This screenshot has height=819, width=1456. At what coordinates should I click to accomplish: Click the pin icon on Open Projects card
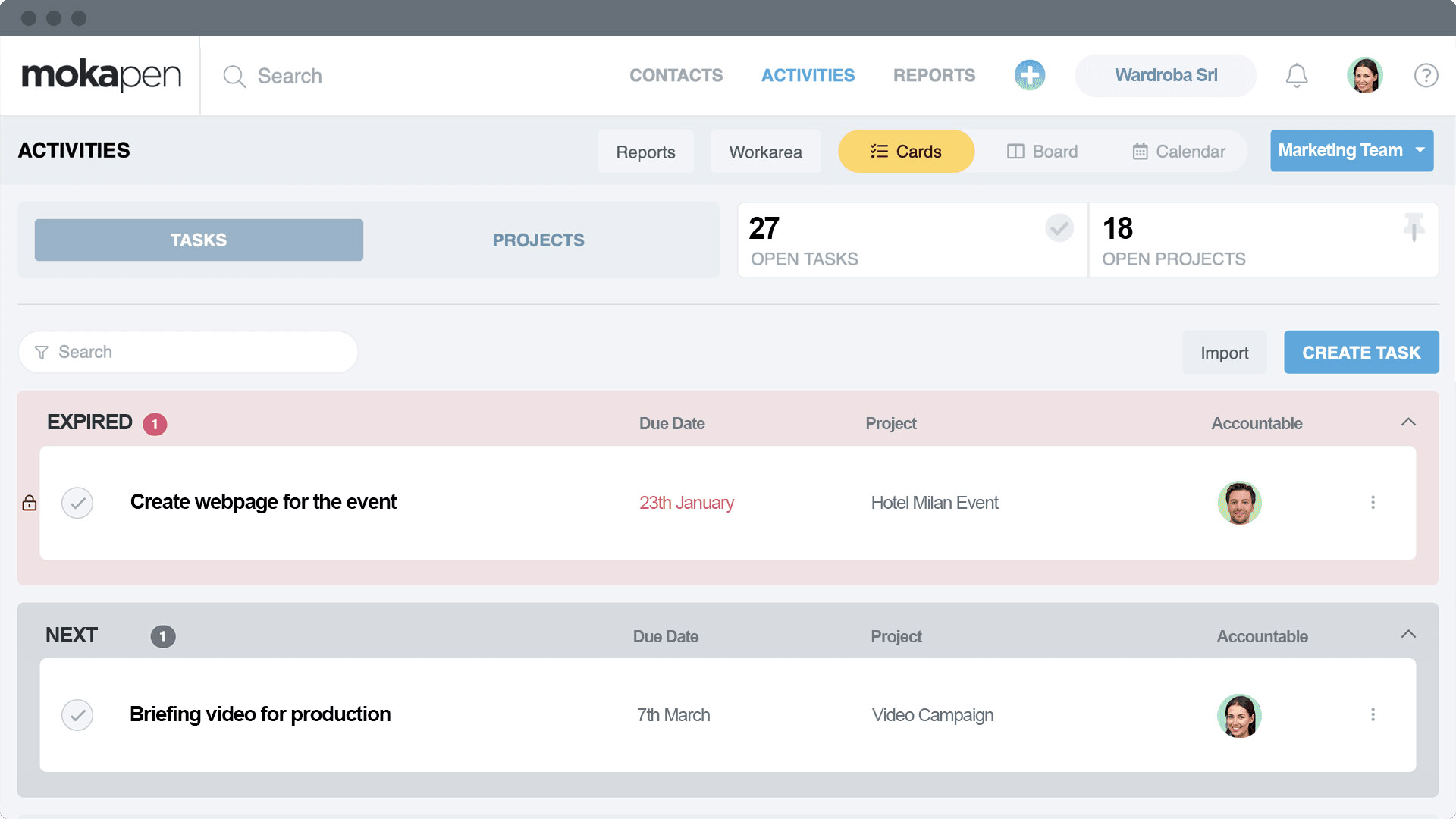pos(1414,228)
